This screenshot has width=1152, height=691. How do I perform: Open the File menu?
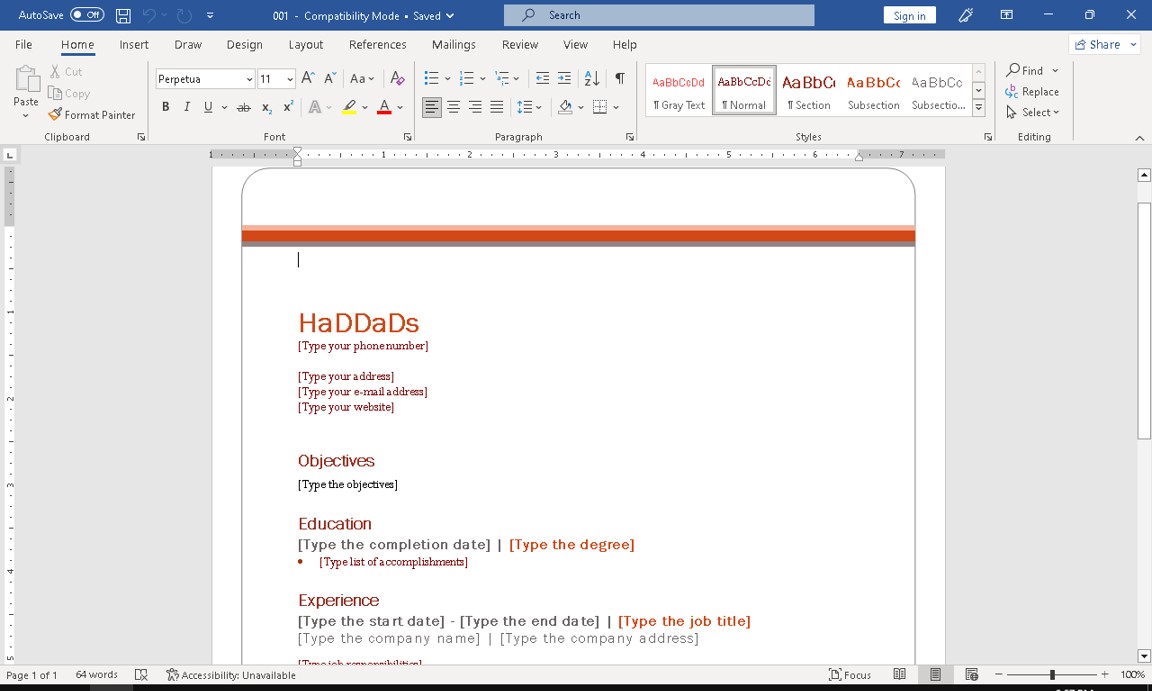pos(24,45)
